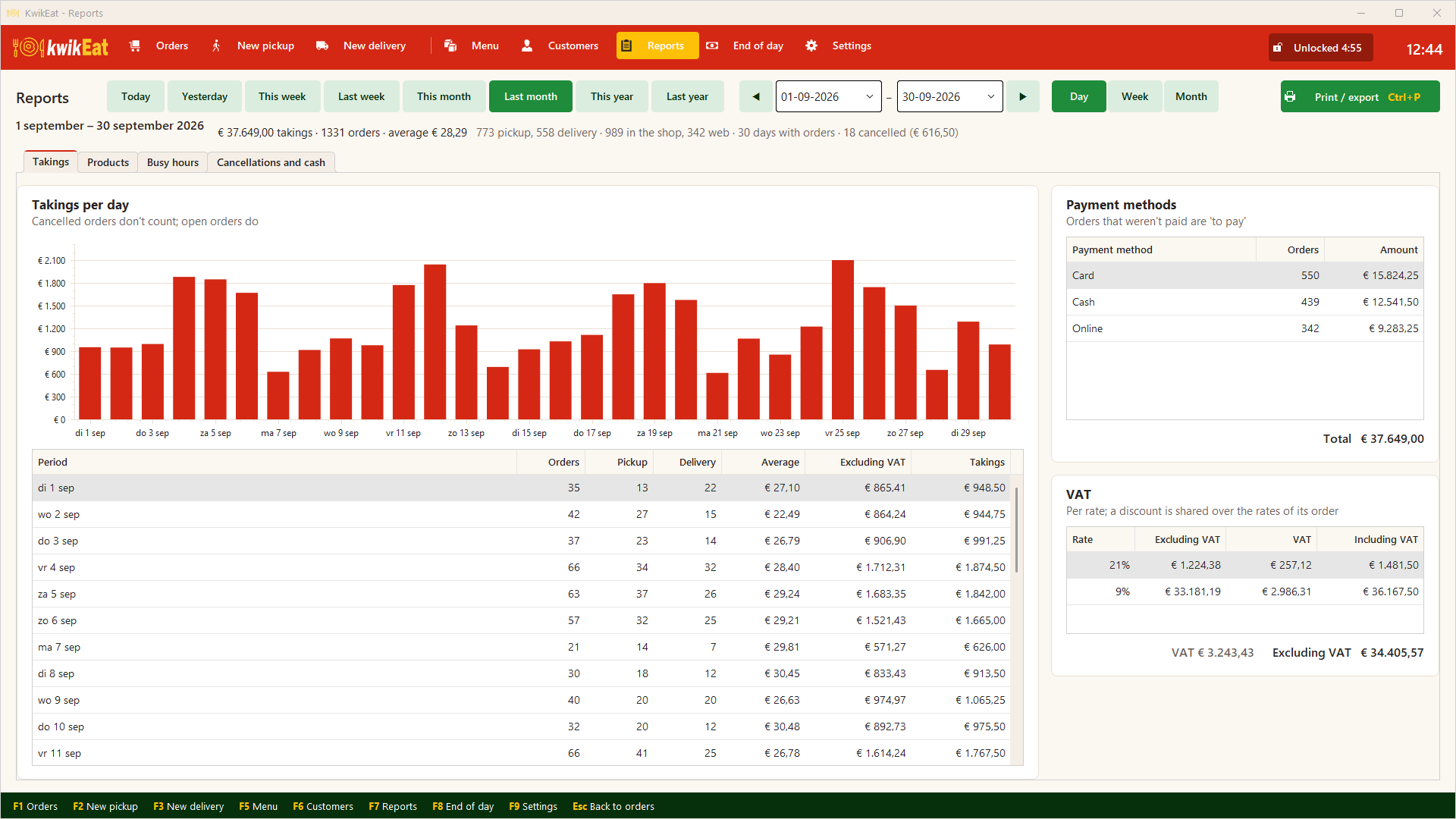Go to the previous period with left arrow
The height and width of the screenshot is (819, 1456).
[756, 96]
